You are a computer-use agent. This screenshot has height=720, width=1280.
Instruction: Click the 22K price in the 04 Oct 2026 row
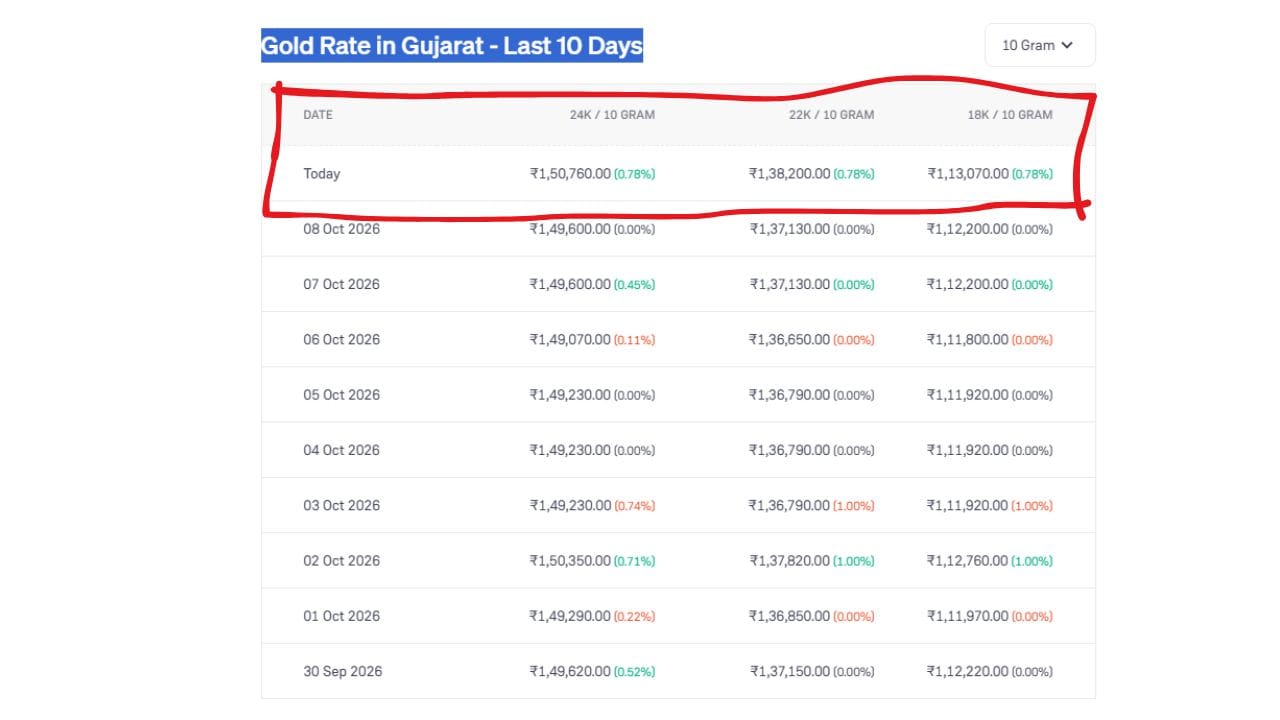pyautogui.click(x=789, y=450)
